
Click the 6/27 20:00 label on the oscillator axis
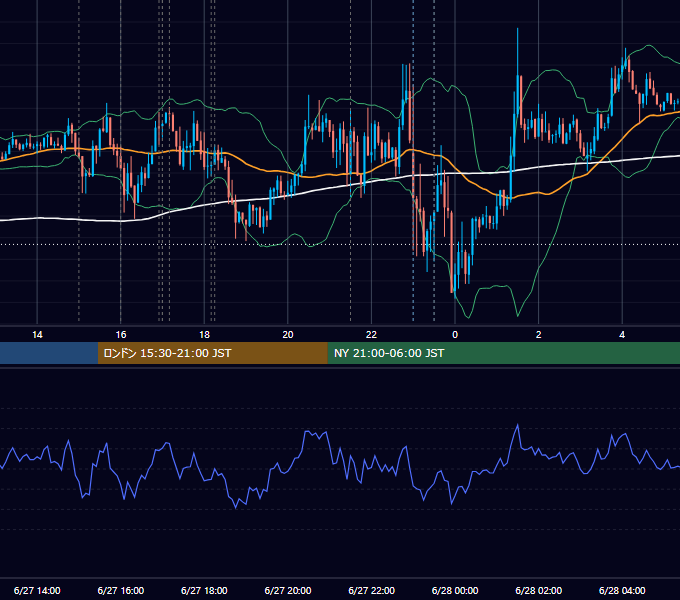point(288,590)
